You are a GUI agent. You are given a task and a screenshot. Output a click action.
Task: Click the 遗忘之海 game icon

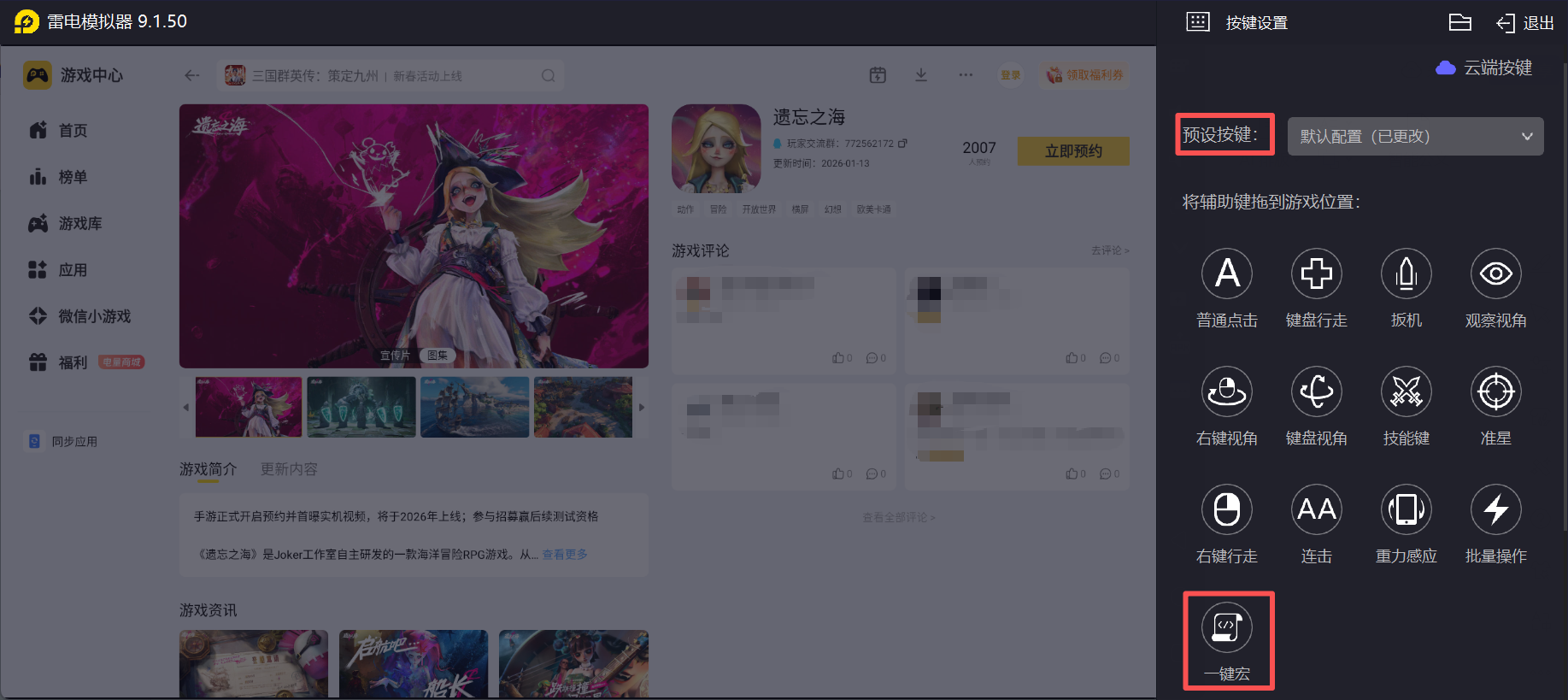point(716,149)
